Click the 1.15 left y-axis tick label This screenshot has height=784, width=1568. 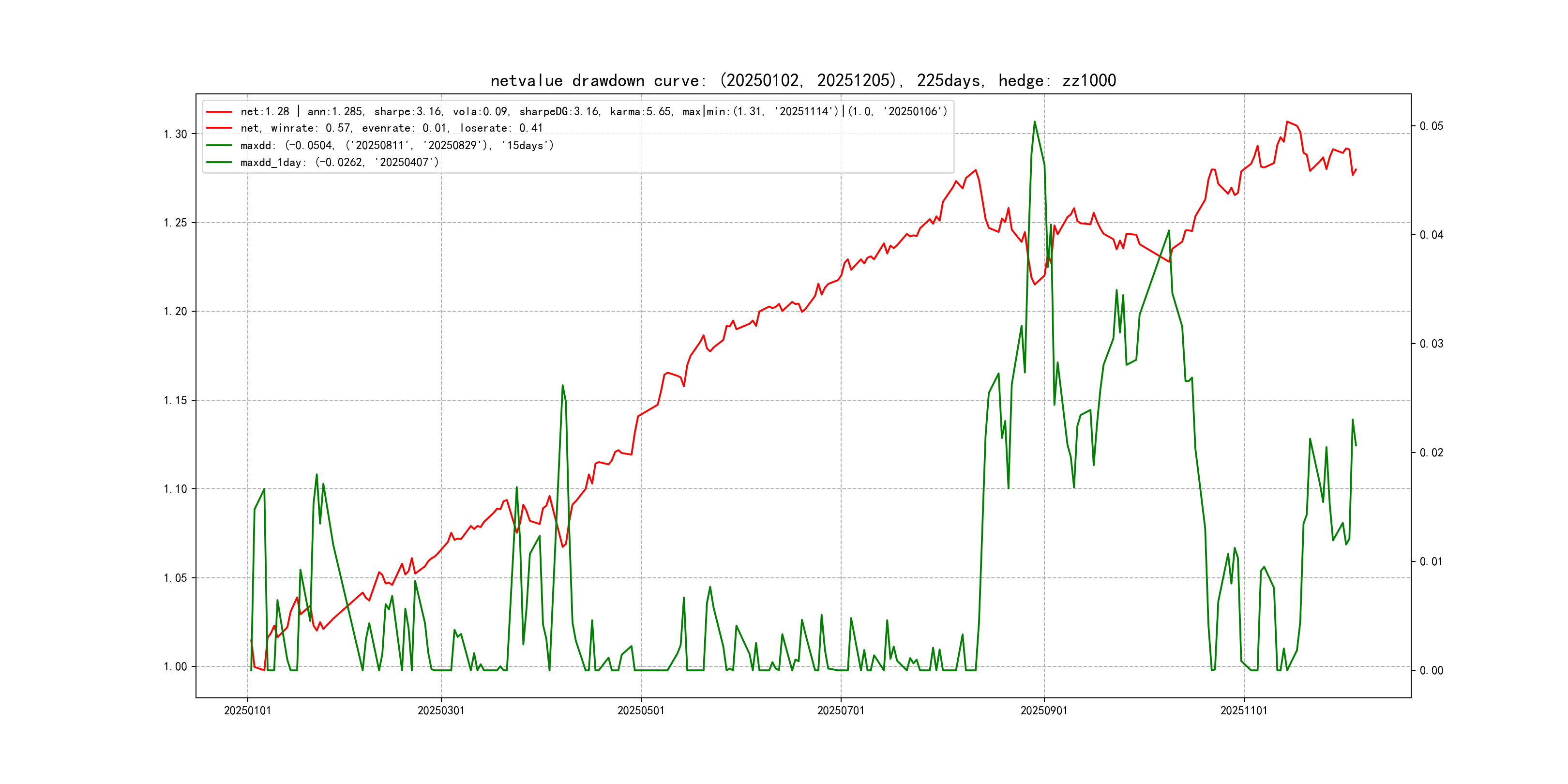pos(175,400)
